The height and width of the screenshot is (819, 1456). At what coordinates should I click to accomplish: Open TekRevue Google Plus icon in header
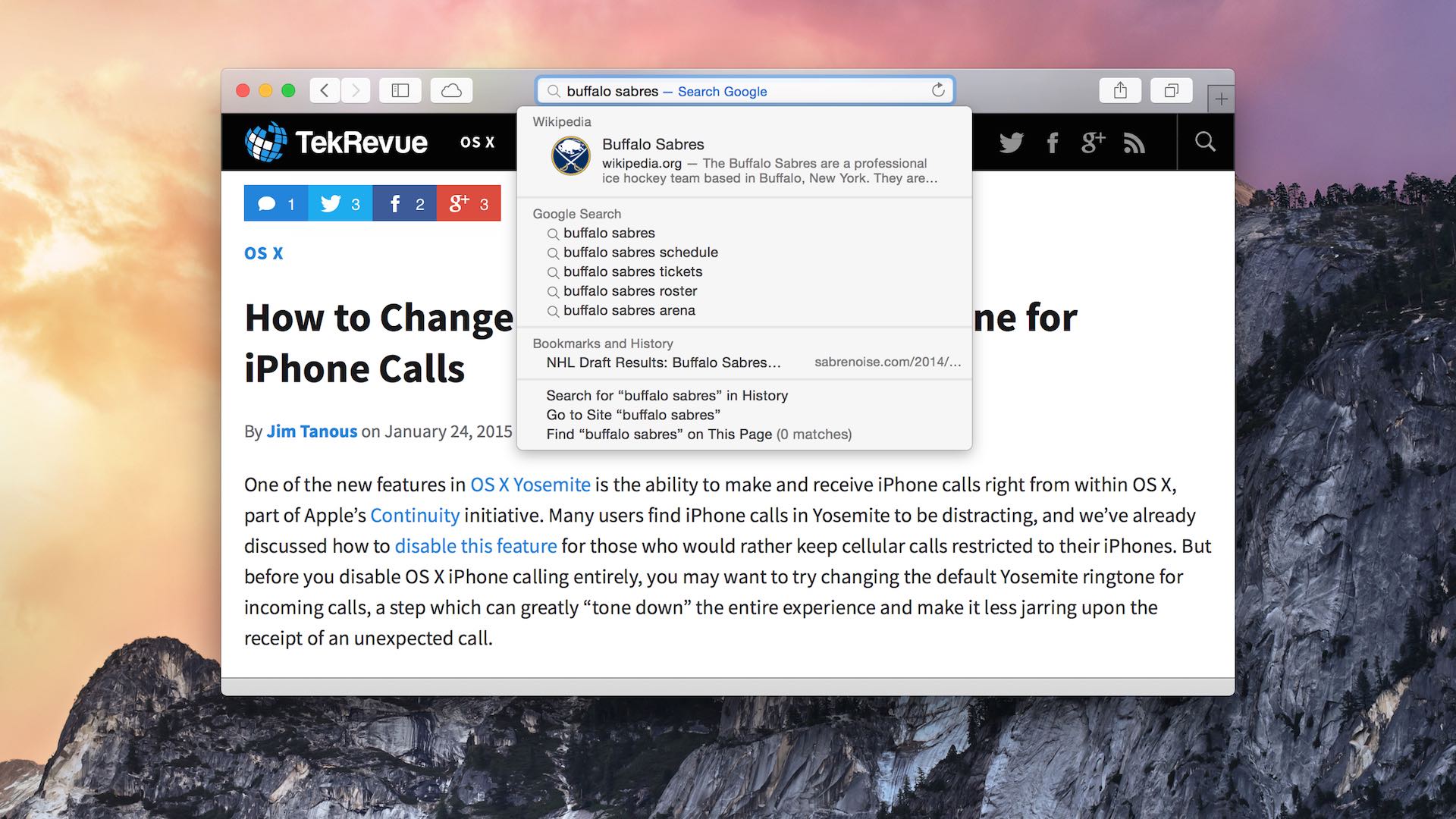tap(1093, 142)
